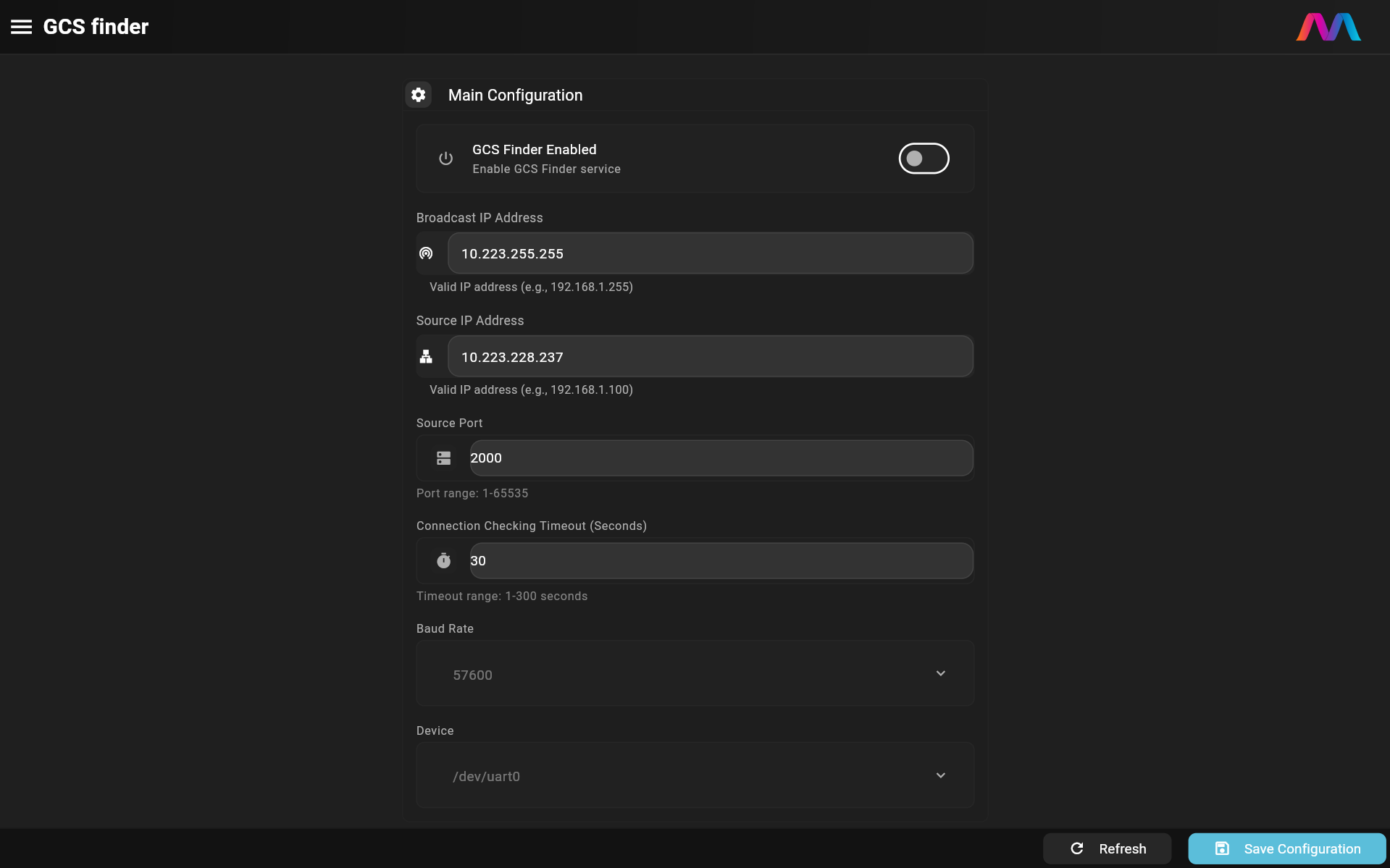Open the hamburger navigation menu
Viewport: 1390px width, 868px height.
pyautogui.click(x=21, y=27)
